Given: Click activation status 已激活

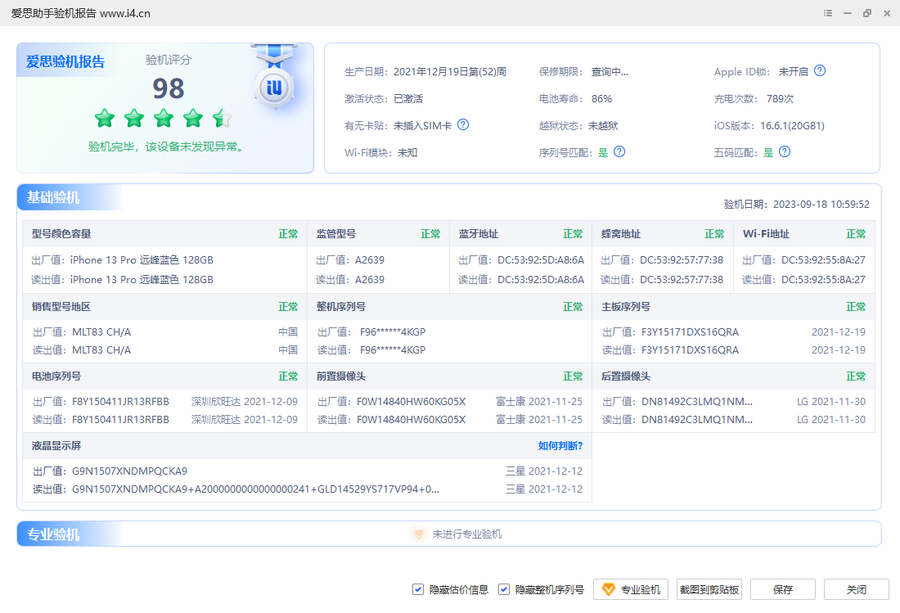Looking at the screenshot, I should click(408, 99).
